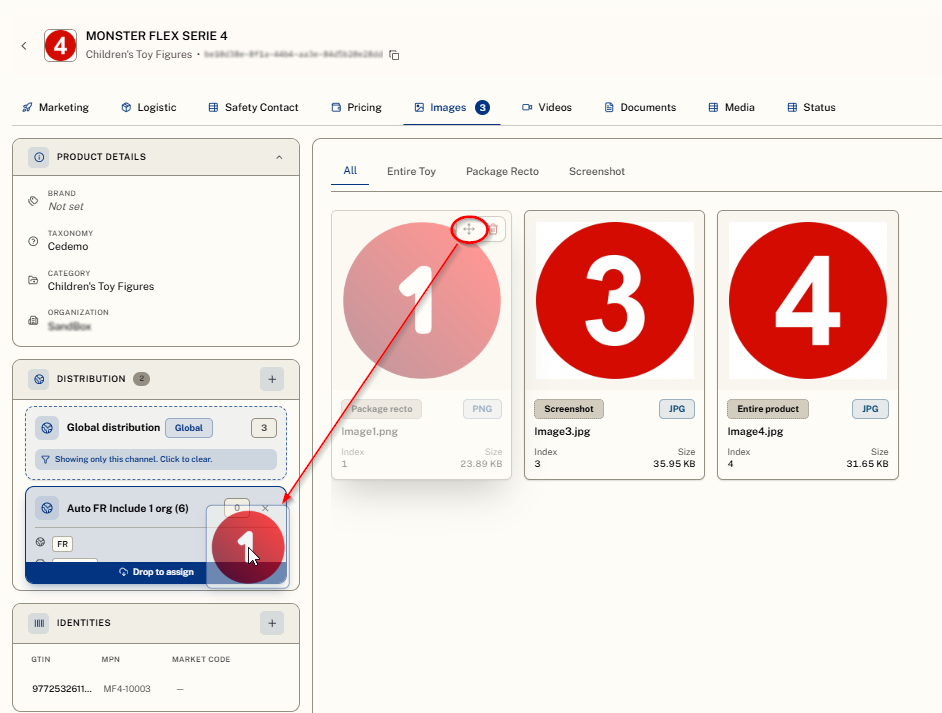Select the Auto FR Include 1 org (6) card
This screenshot has width=942, height=713.
156,535
